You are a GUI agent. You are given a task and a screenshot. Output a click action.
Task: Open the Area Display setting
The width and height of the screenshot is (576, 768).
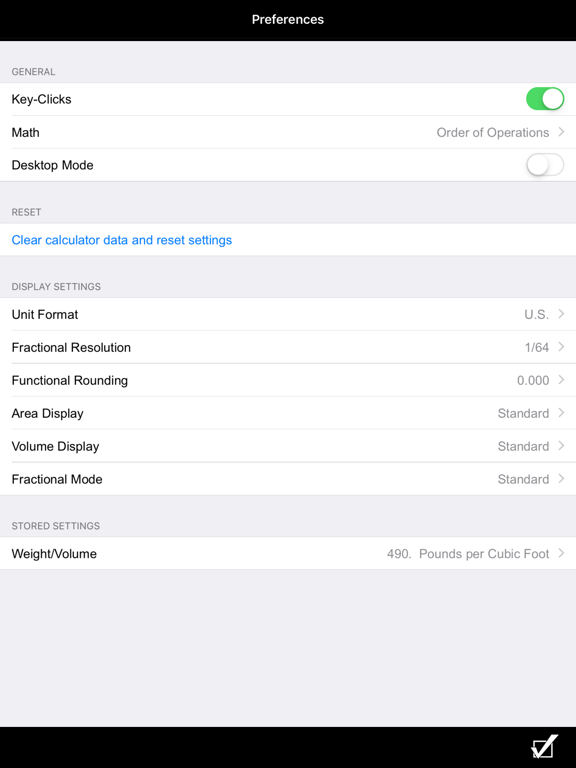click(288, 413)
